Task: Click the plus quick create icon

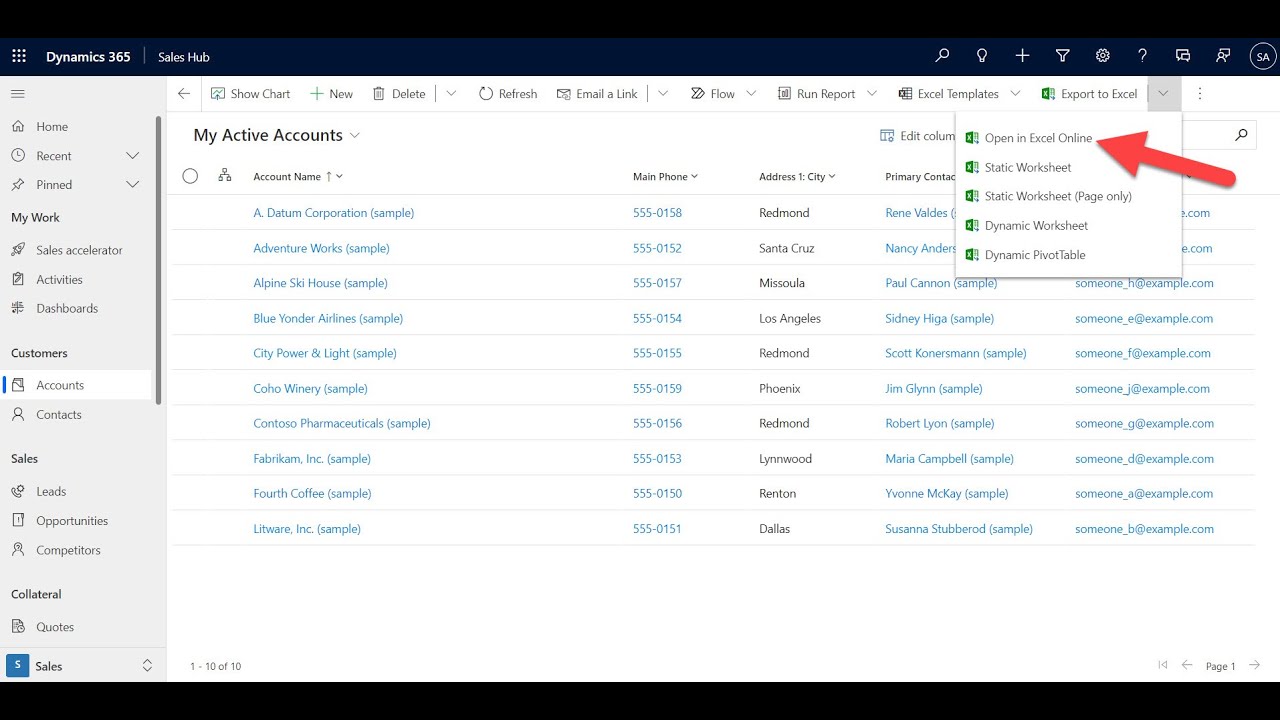Action: click(x=1022, y=57)
